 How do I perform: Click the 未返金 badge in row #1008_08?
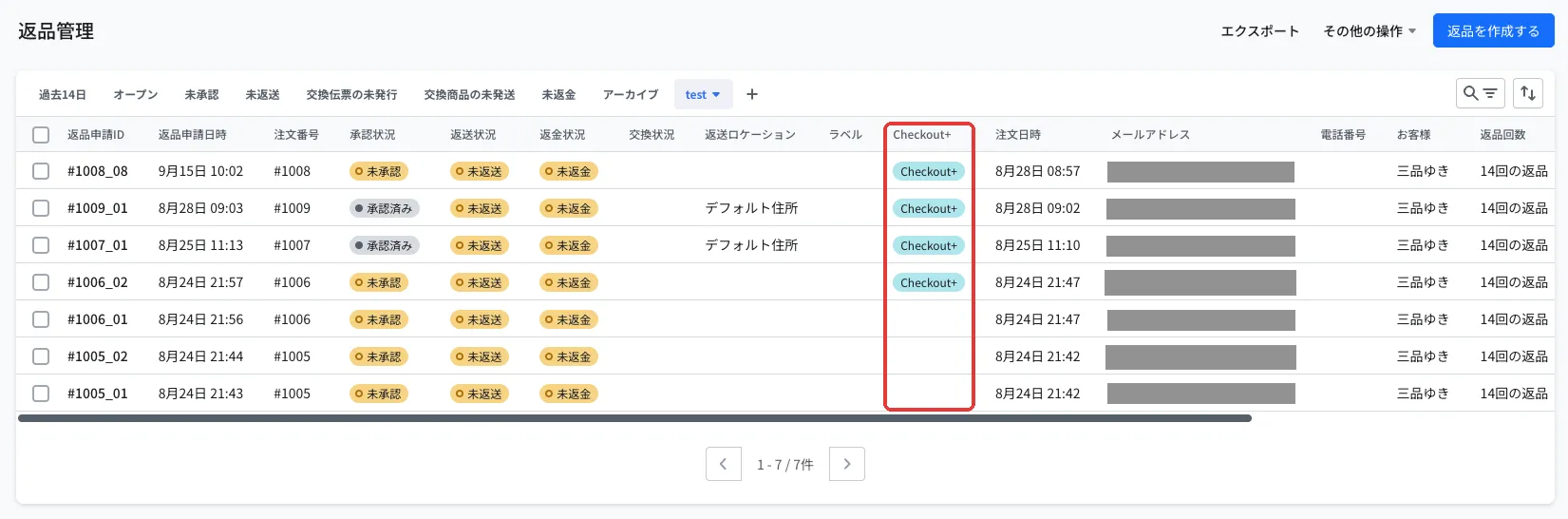[569, 171]
